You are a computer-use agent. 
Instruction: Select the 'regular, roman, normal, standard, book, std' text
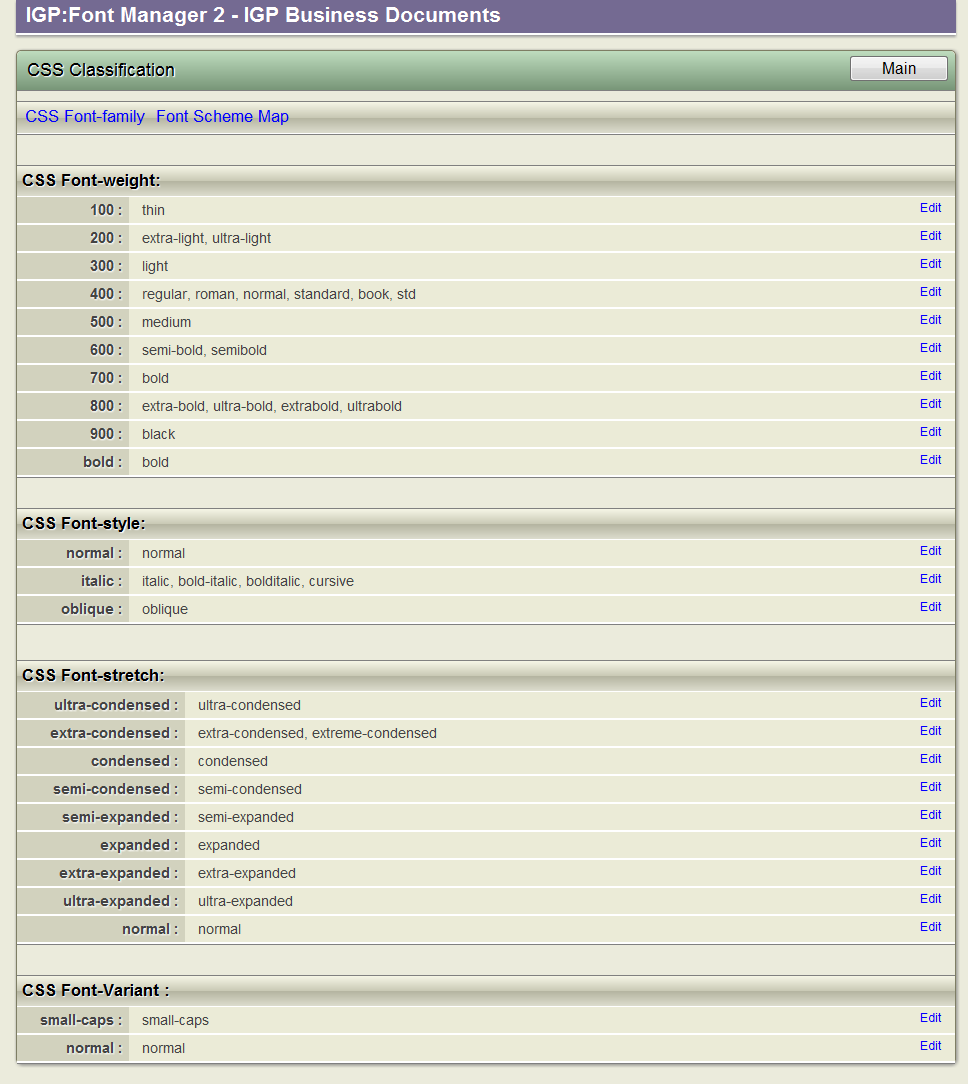279,295
